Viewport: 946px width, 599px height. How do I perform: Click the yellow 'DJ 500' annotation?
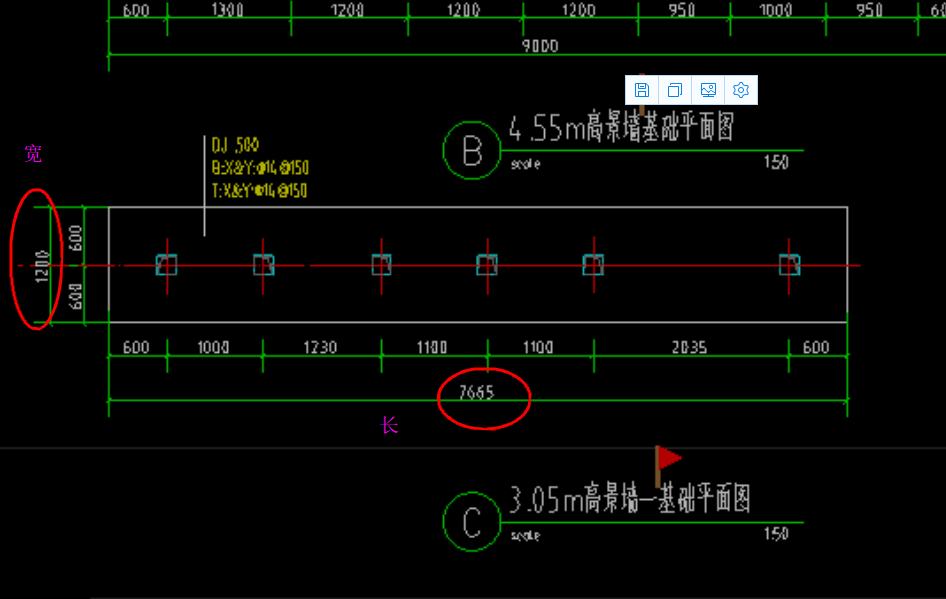(x=235, y=145)
